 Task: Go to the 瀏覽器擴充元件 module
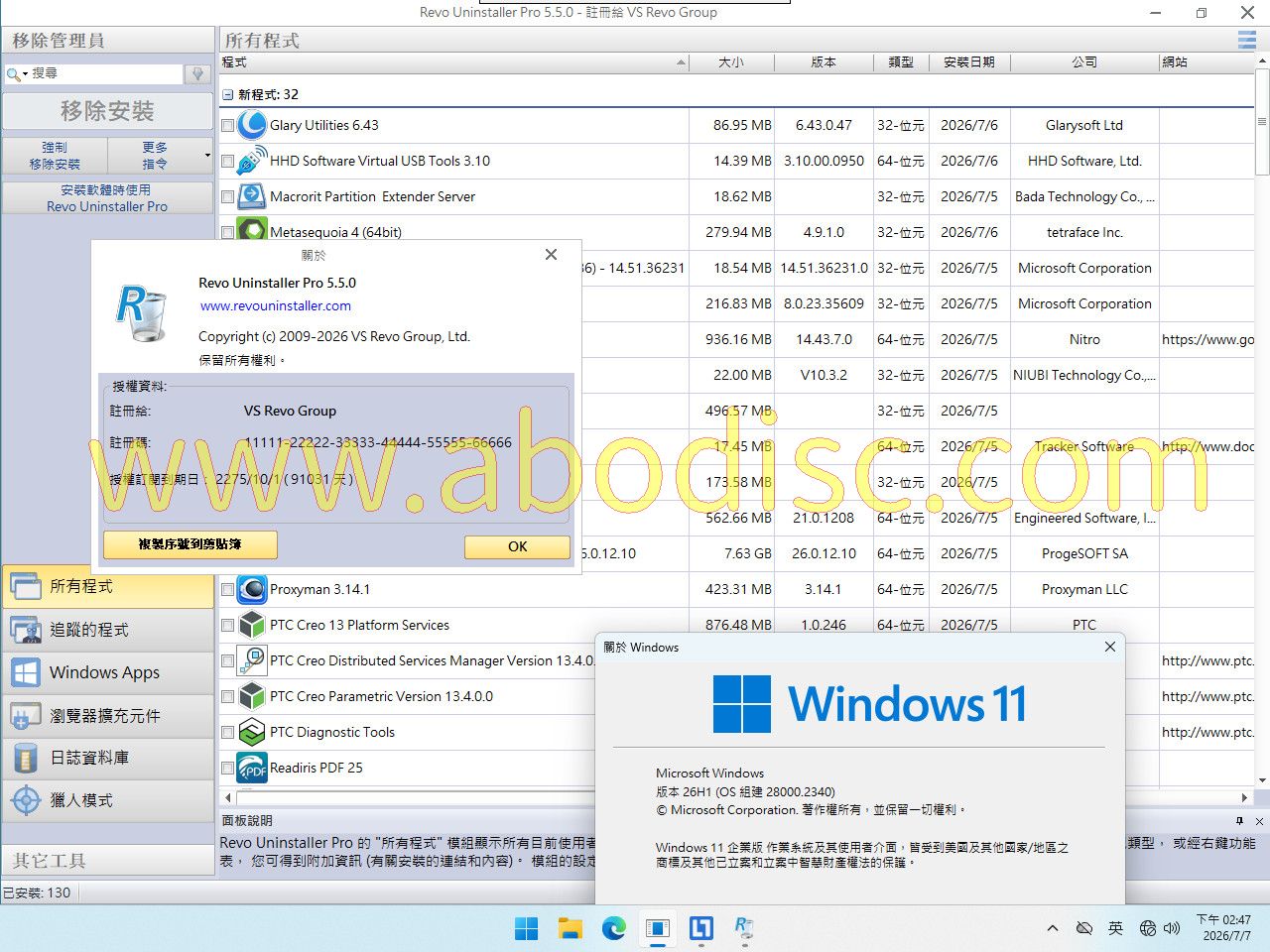coord(108,715)
